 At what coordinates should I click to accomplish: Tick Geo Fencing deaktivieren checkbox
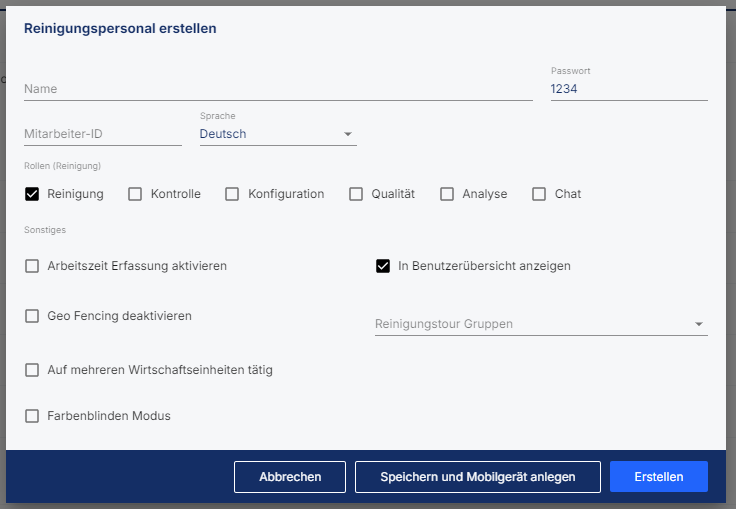(32, 316)
